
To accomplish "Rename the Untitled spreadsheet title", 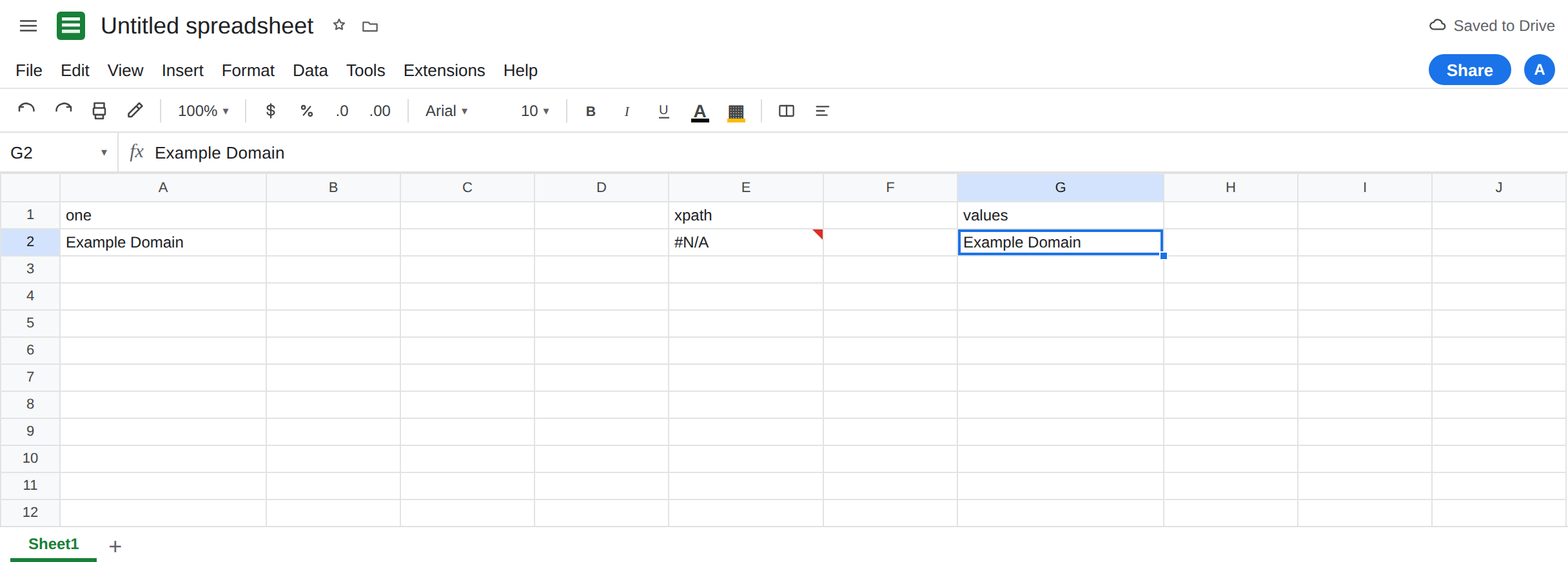I will [207, 26].
